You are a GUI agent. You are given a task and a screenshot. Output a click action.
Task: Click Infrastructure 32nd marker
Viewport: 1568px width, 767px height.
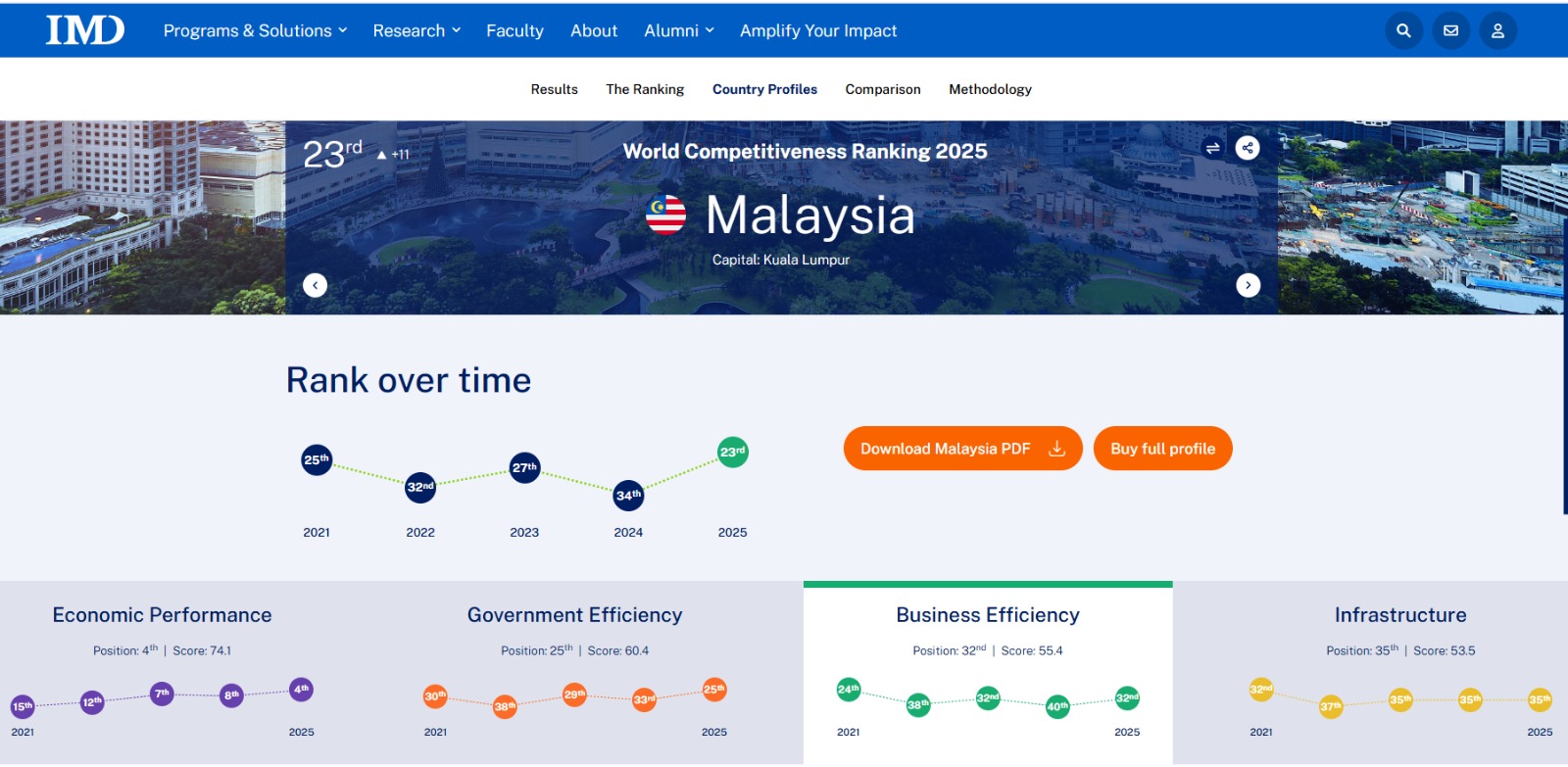(x=1261, y=690)
